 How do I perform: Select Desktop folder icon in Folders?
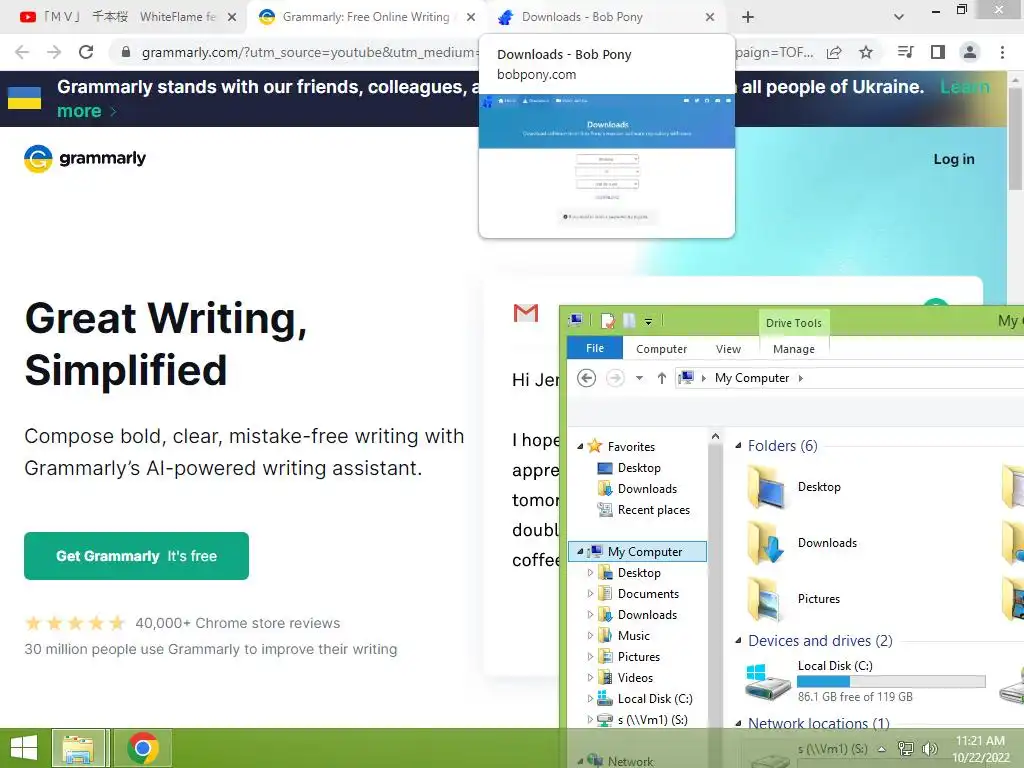tap(766, 487)
